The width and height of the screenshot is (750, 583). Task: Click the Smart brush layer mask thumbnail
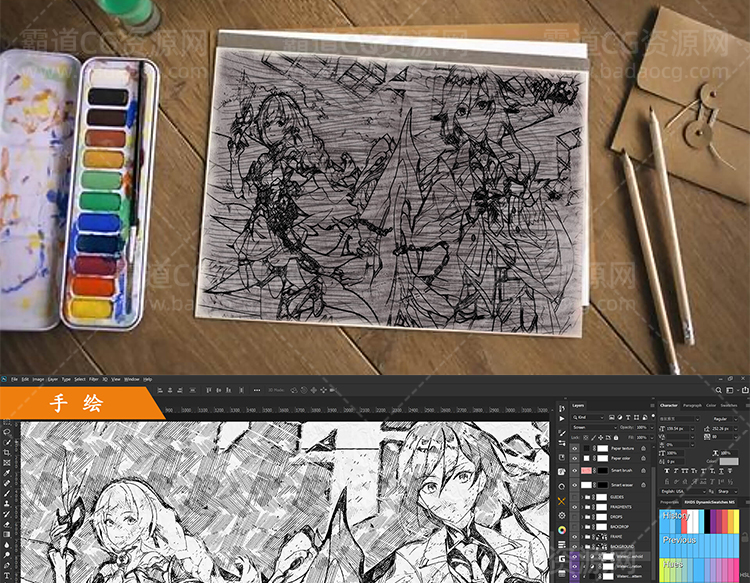point(603,471)
